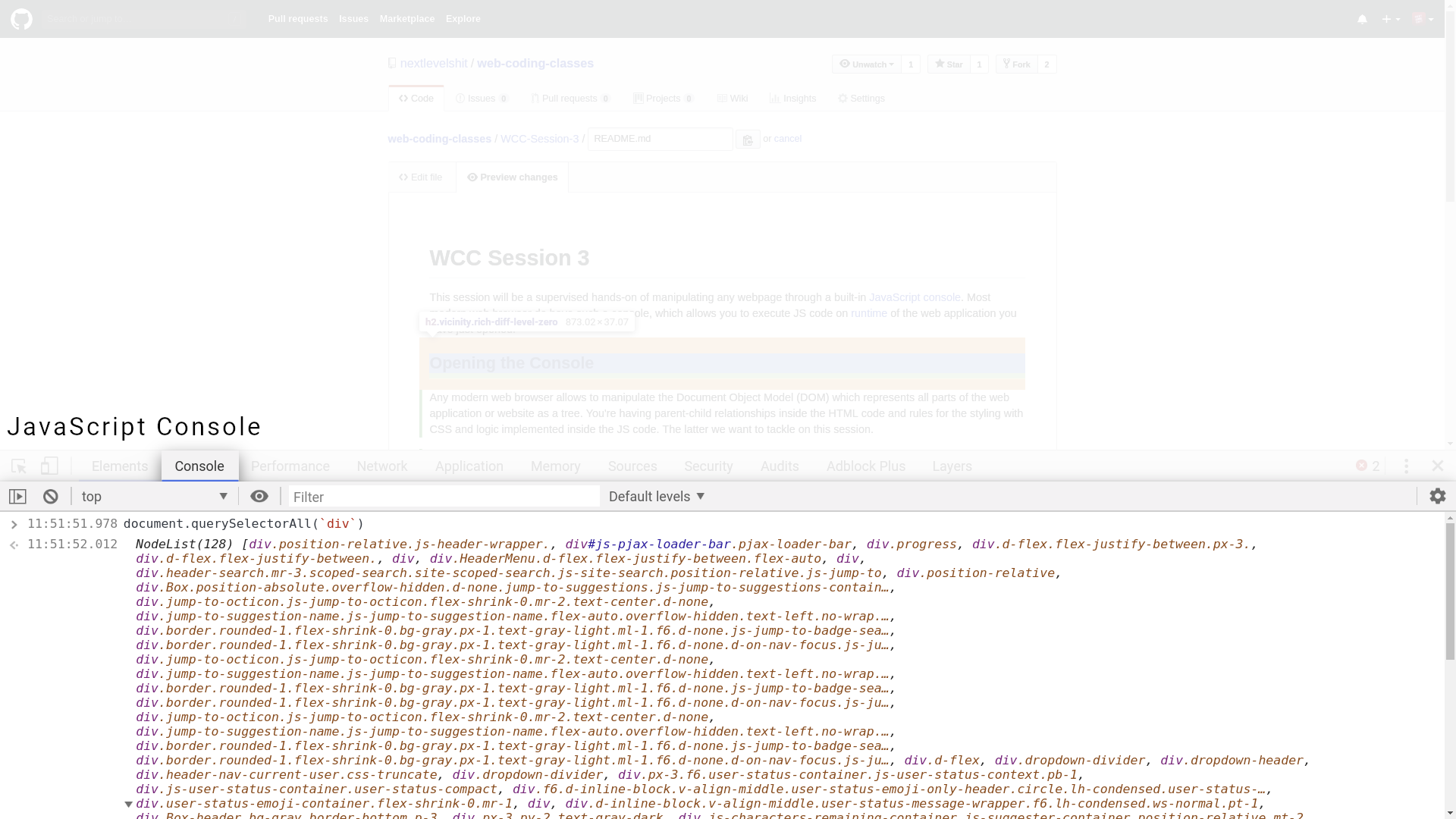Star the web-coding-classes repository
Viewport: 1456px width, 819px height.
(949, 64)
